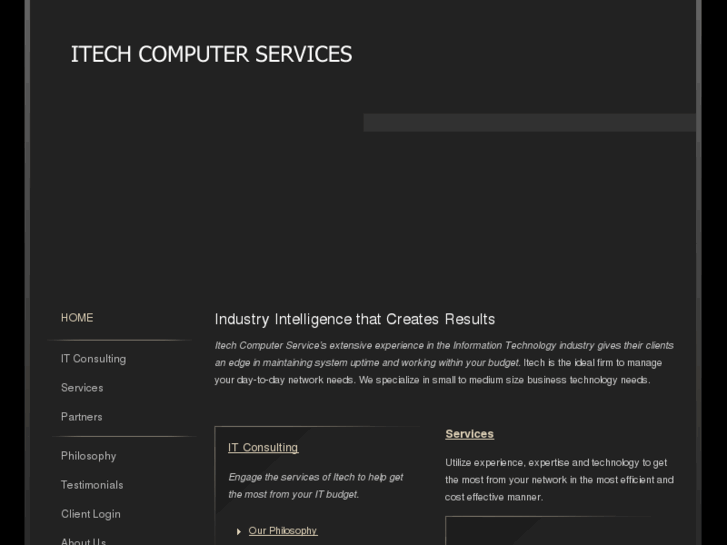Follow the bold Services heading link

[x=469, y=434]
